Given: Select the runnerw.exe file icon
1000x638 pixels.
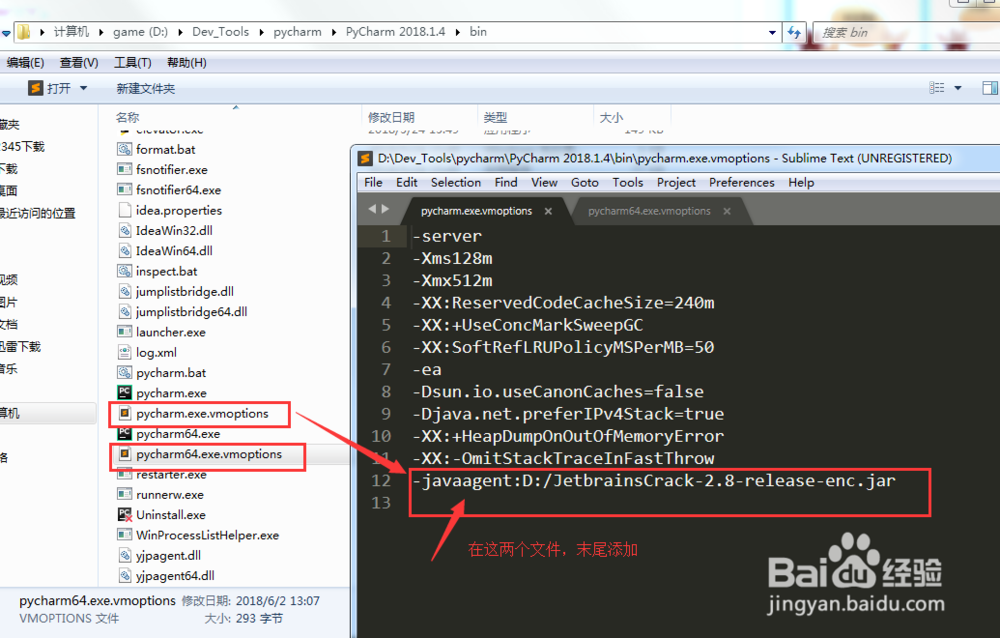Looking at the screenshot, I should coord(124,494).
